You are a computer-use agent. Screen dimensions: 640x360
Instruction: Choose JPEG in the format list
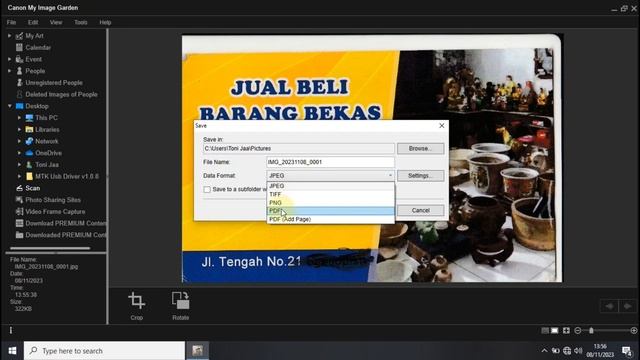pyautogui.click(x=330, y=186)
